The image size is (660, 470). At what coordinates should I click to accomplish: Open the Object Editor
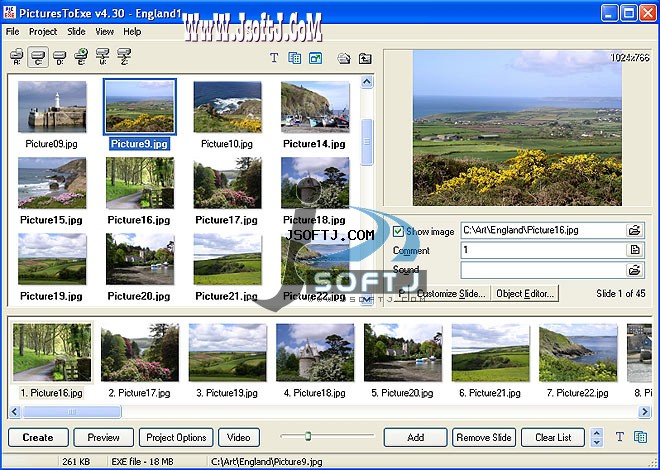(525, 293)
